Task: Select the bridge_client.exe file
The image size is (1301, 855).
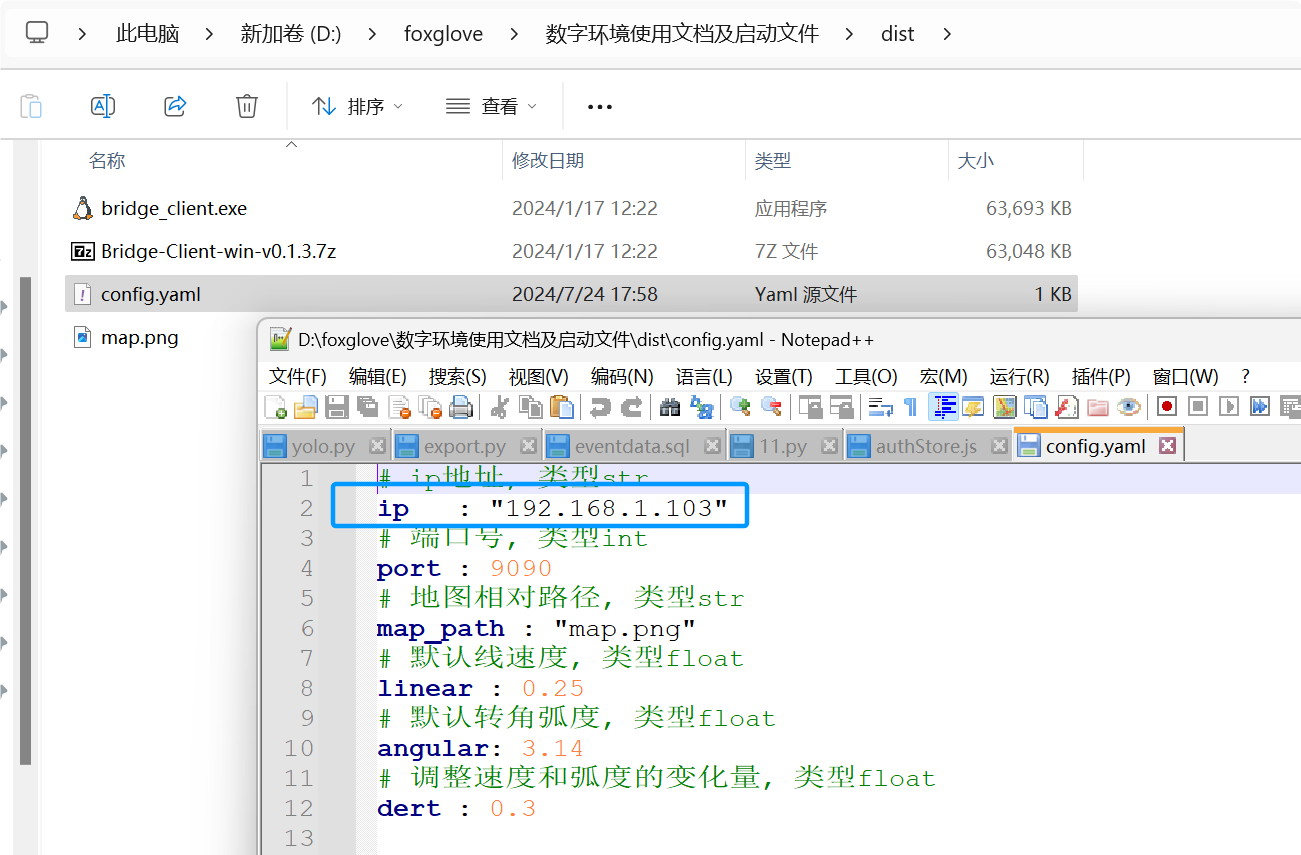Action: tap(174, 208)
